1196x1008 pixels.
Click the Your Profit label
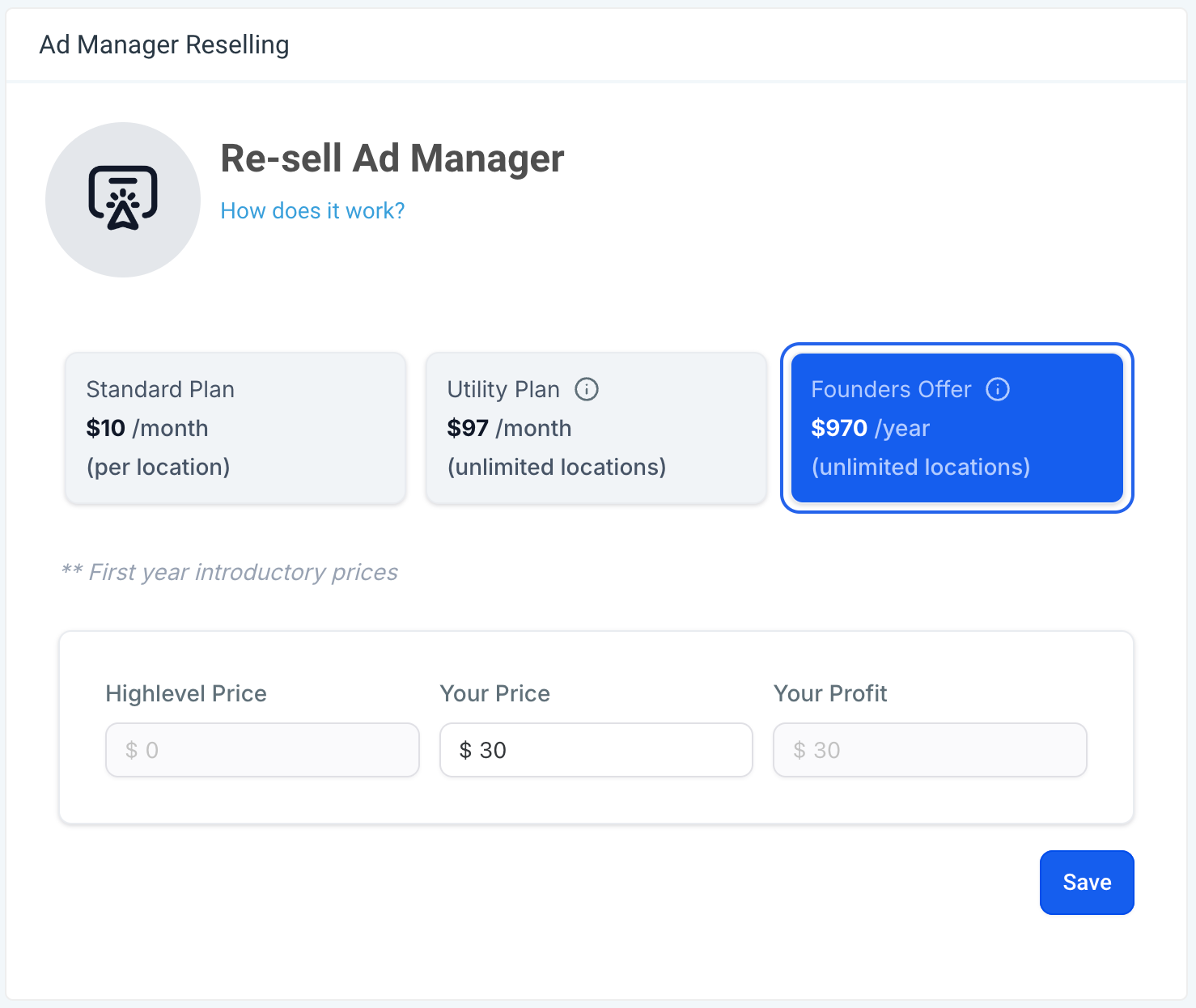[830, 693]
